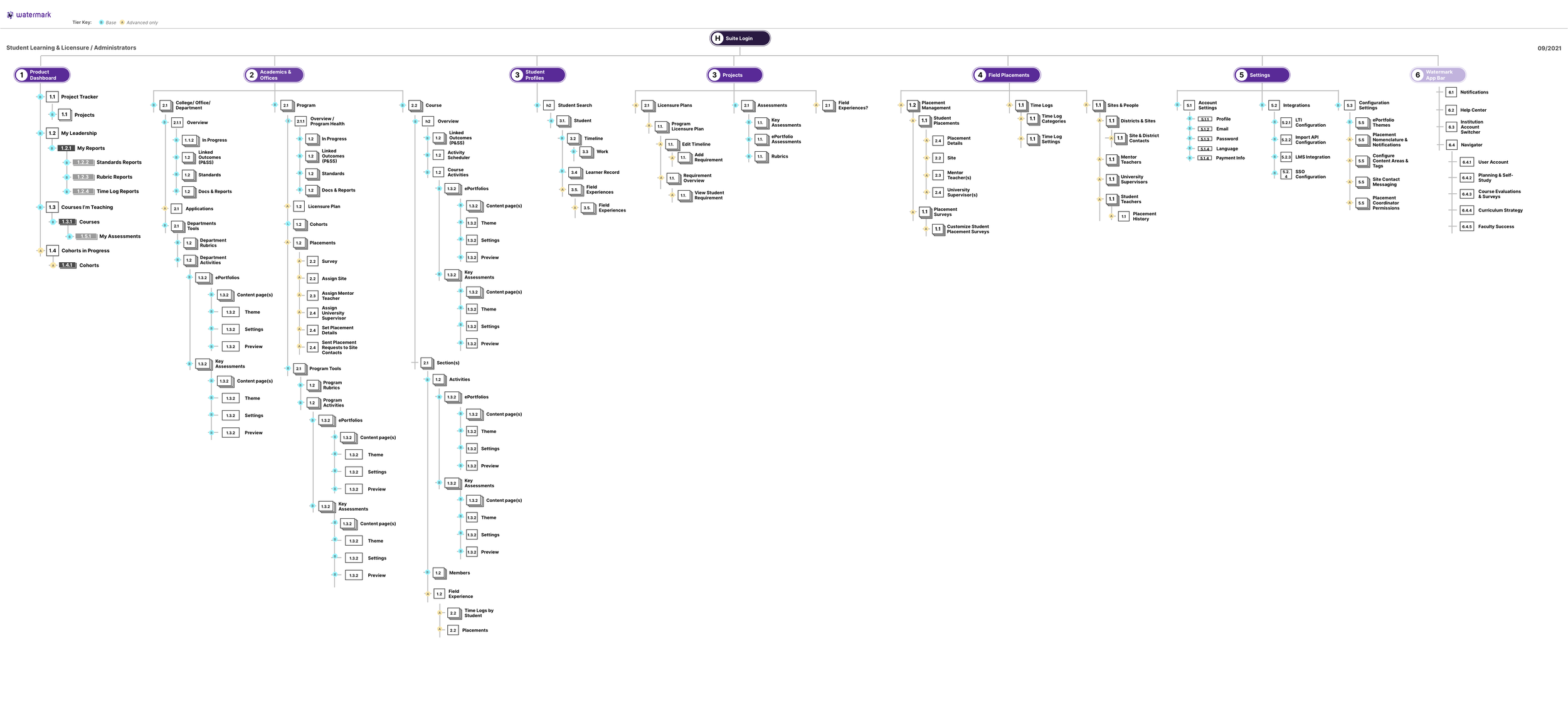Select the Standards Reports node
The height and width of the screenshot is (722, 1568).
click(119, 162)
